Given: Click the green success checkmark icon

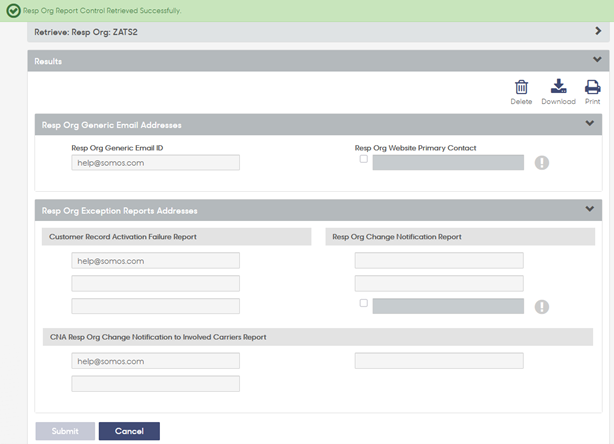Looking at the screenshot, I should pyautogui.click(x=13, y=11).
